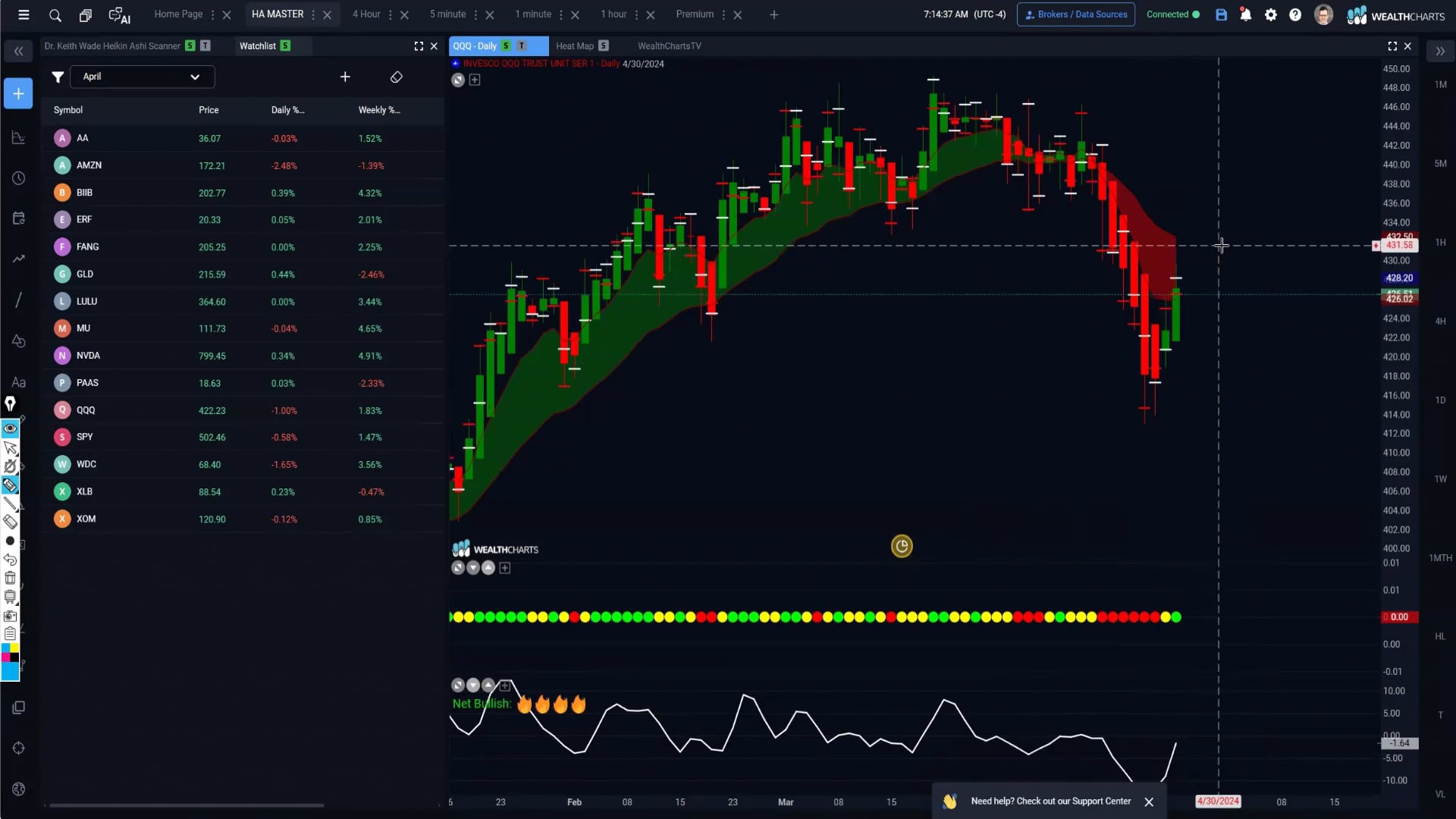Open the clock history sidebar icon
Screen dimensions: 1456x819
coord(18,178)
